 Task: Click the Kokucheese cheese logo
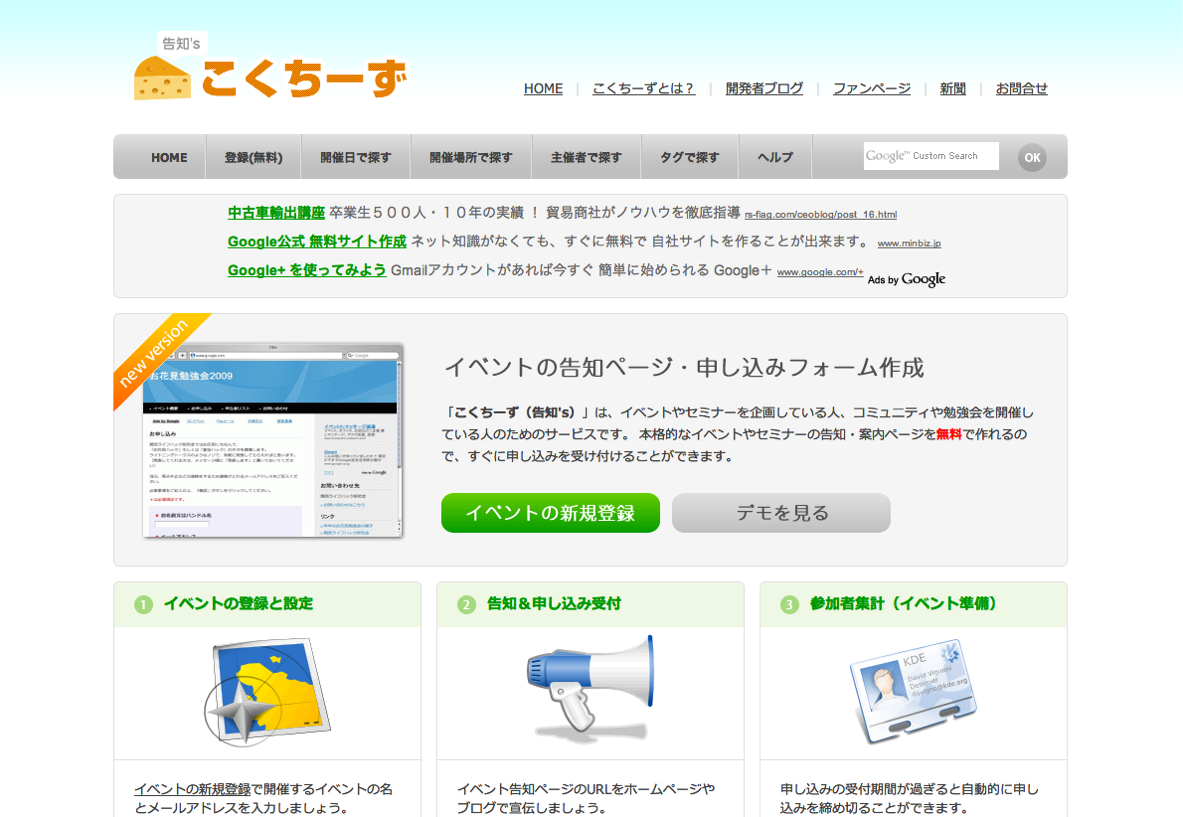[x=270, y=72]
